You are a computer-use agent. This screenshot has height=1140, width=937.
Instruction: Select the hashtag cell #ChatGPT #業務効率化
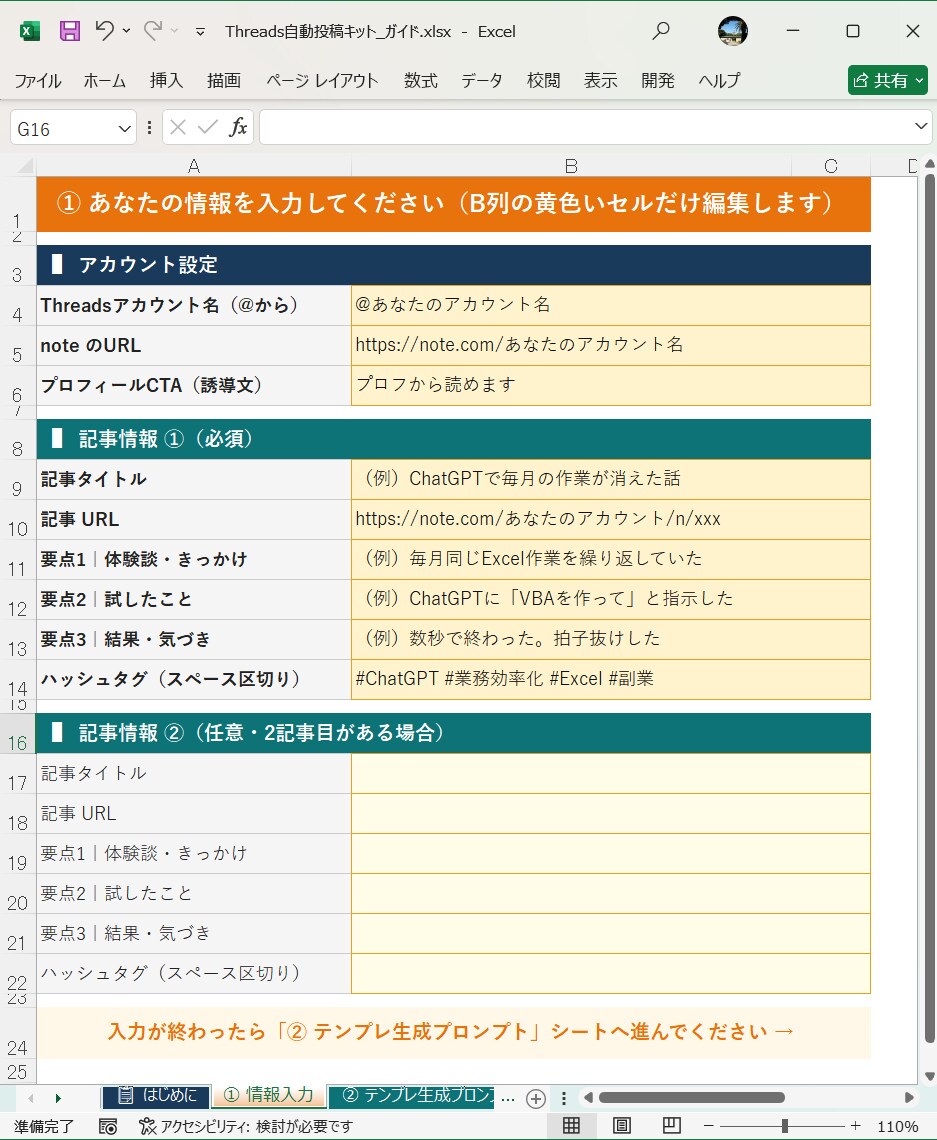[x=611, y=679]
